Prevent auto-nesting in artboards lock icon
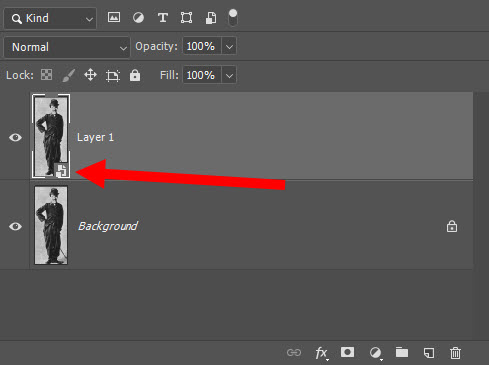The height and width of the screenshot is (365, 489). click(113, 76)
